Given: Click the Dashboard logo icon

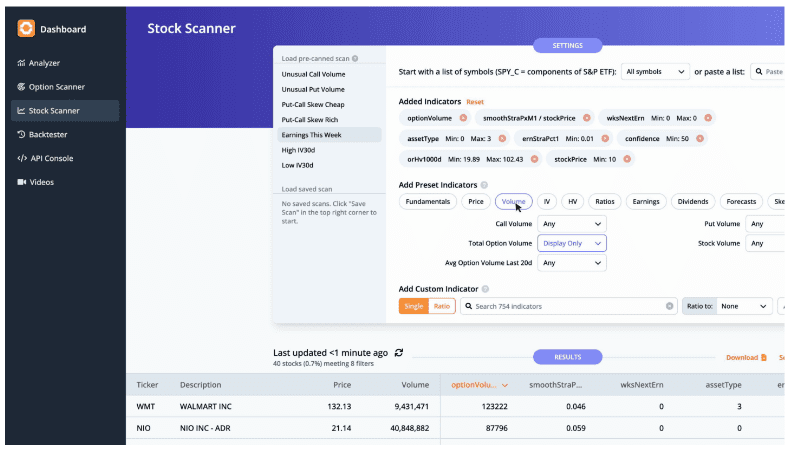Looking at the screenshot, I should click(26, 30).
